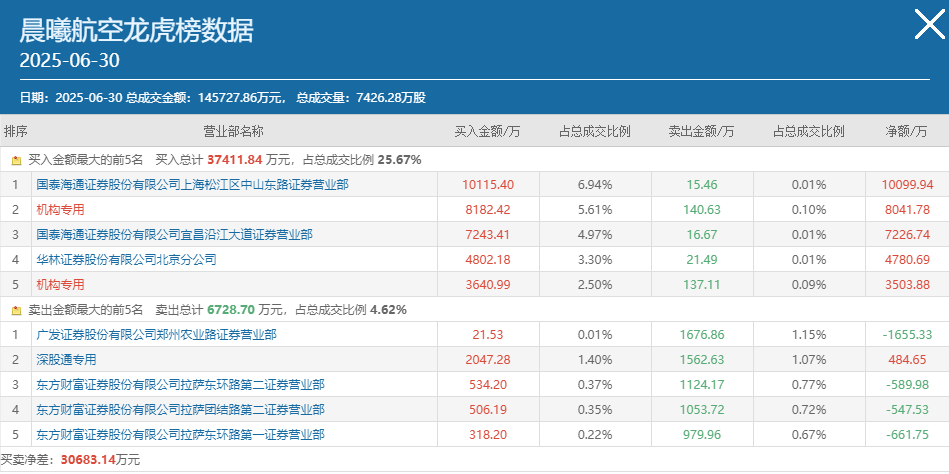The image size is (949, 474).
Task: Select sell amount cell 15.46
Action: coord(702,185)
